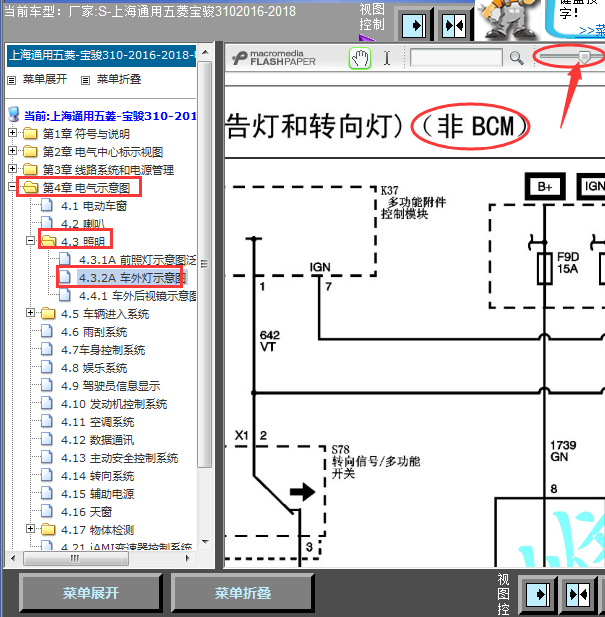
Task: Open 4.13 主动安全控制系统 page
Action: coord(120,458)
